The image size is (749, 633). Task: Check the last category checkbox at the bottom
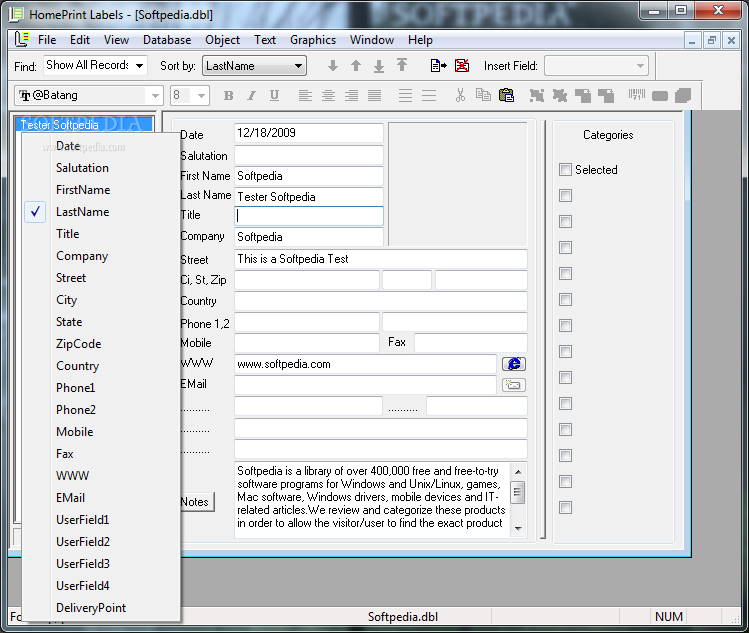[565, 507]
